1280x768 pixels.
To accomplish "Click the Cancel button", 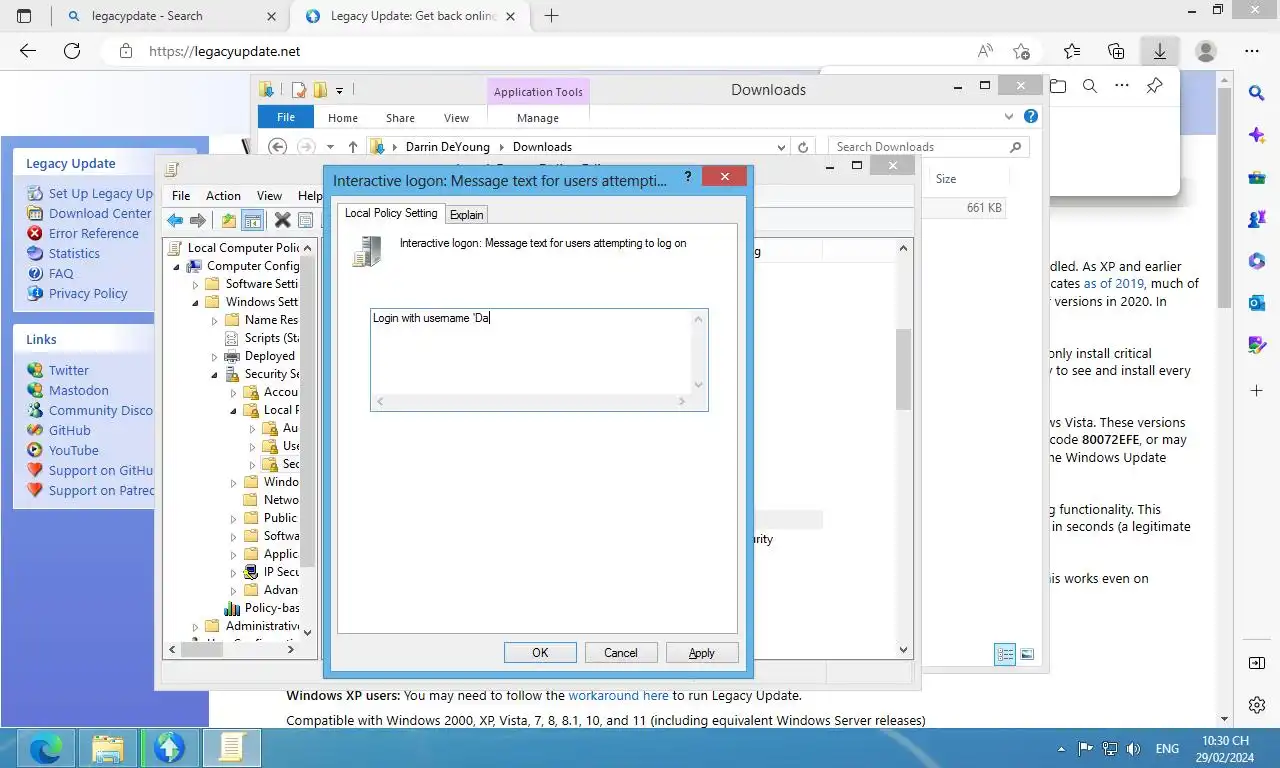I will tap(620, 652).
